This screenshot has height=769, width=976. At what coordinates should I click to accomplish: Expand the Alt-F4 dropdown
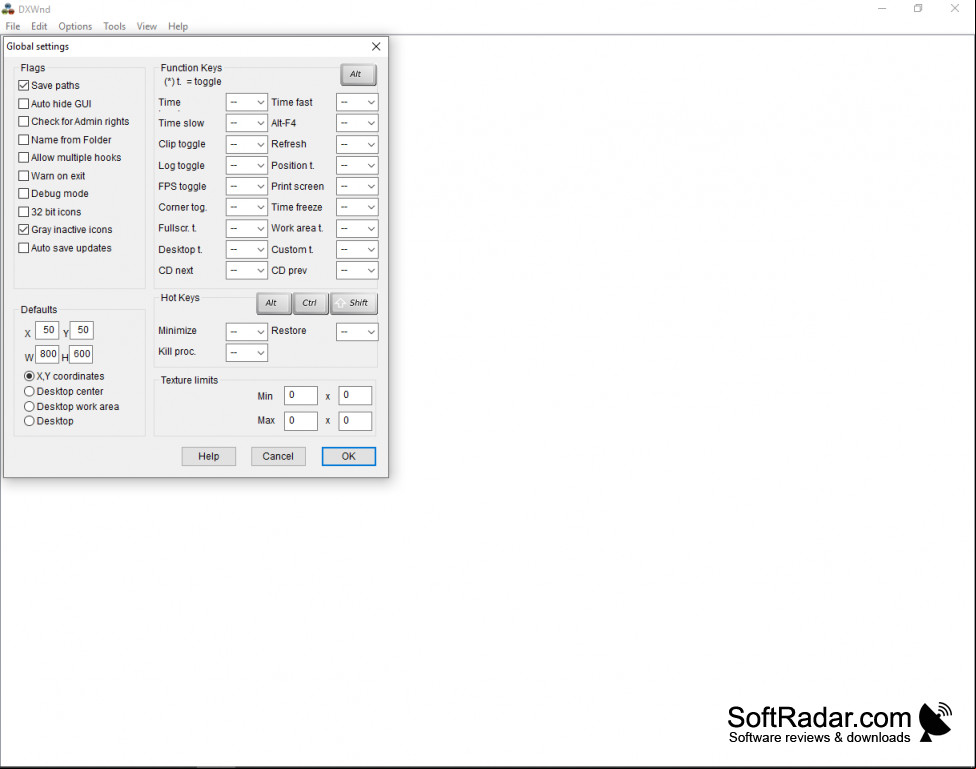[357, 123]
